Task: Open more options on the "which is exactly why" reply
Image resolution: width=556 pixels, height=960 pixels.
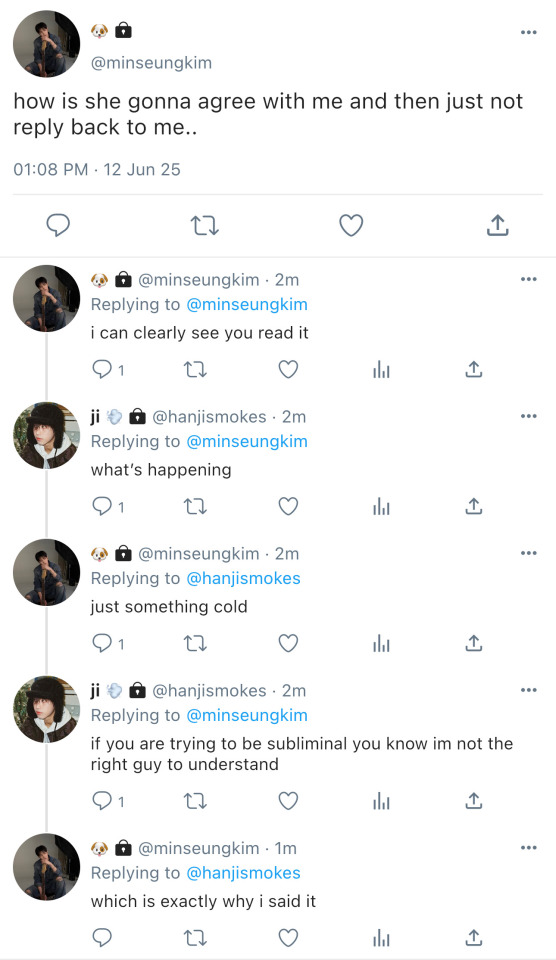Action: pyautogui.click(x=528, y=848)
